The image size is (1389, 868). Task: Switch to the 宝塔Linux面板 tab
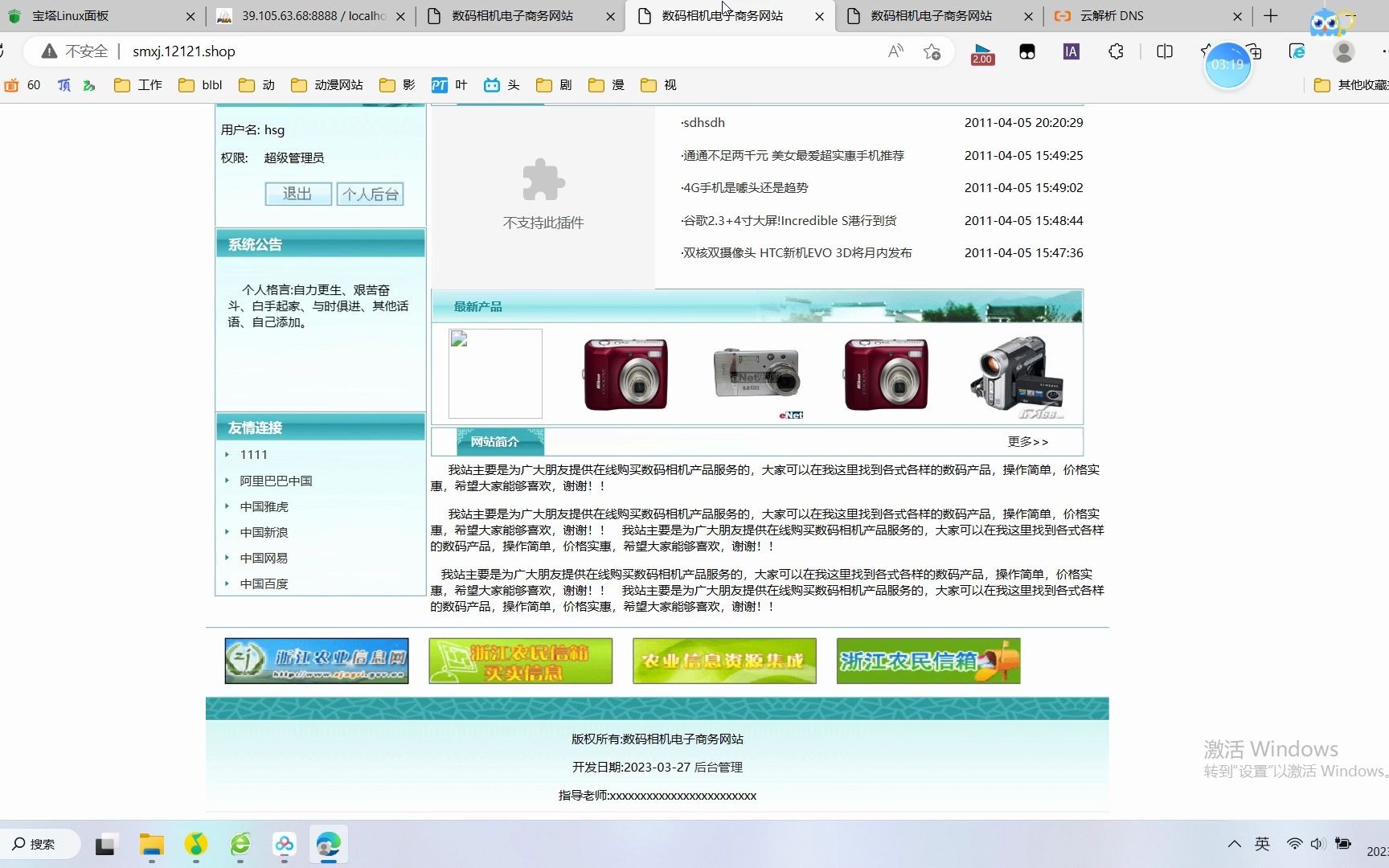coord(100,16)
